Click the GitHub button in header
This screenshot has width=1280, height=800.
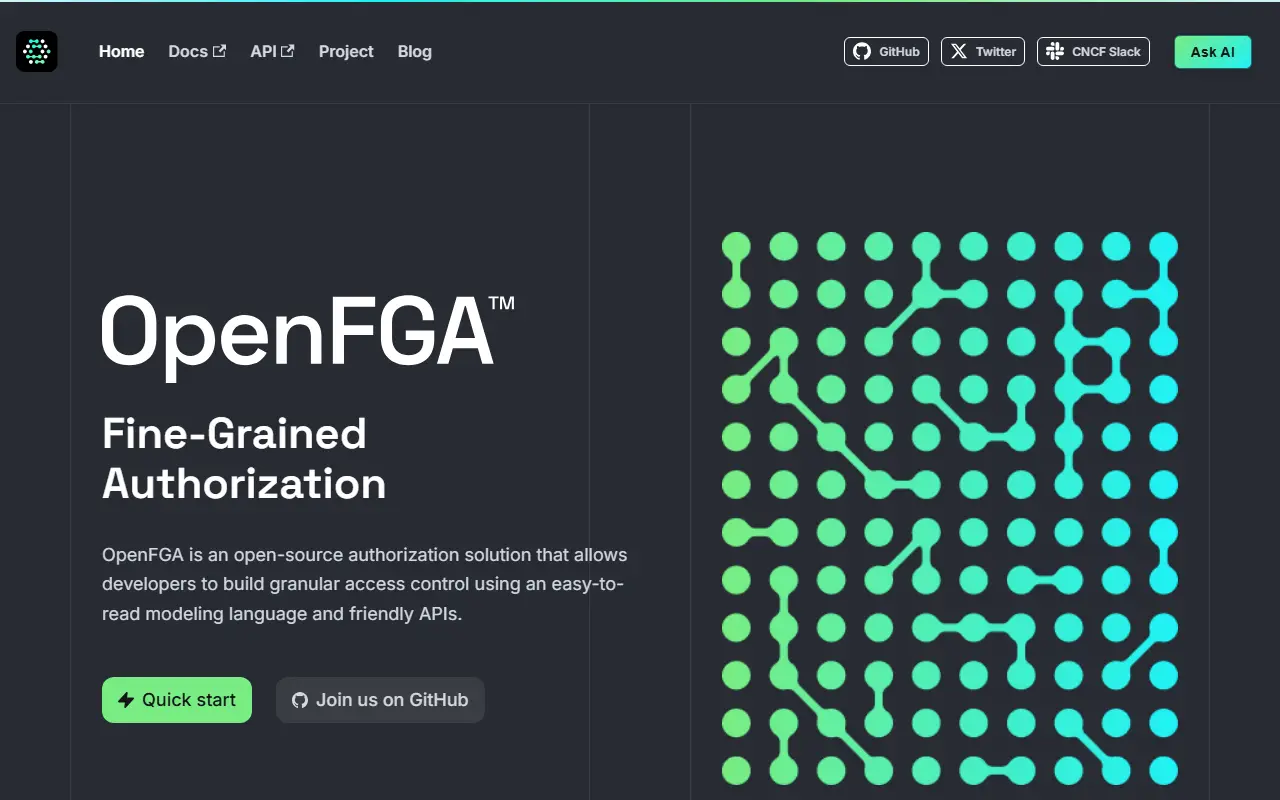click(886, 51)
